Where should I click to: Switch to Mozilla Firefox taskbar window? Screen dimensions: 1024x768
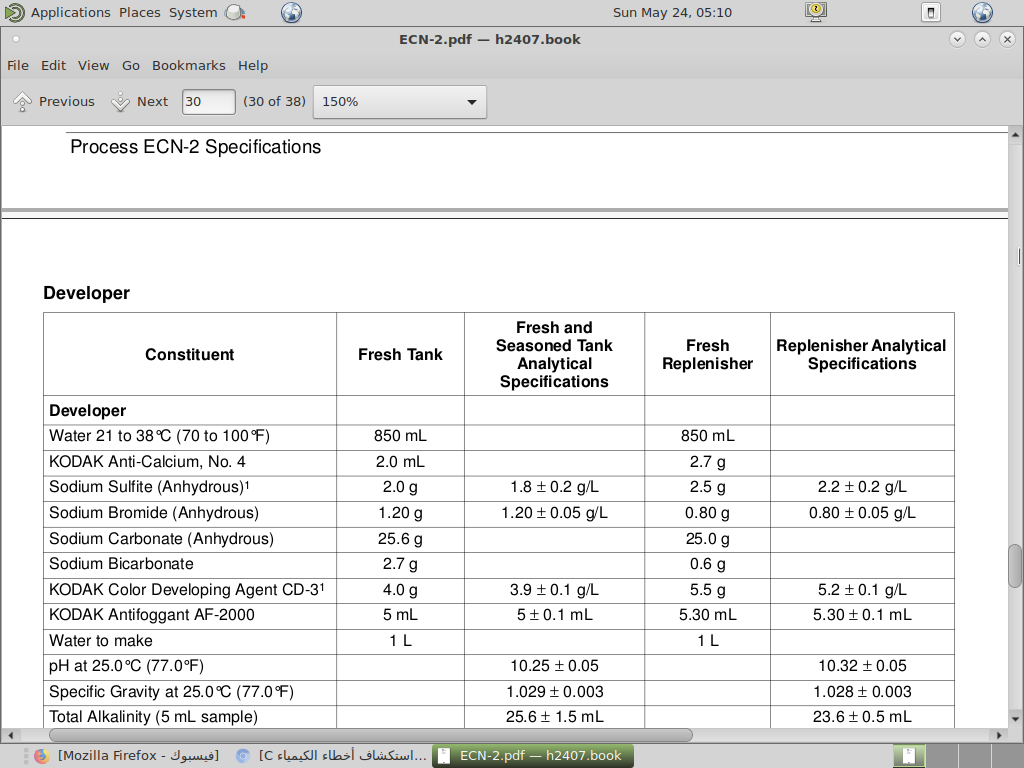(127, 756)
